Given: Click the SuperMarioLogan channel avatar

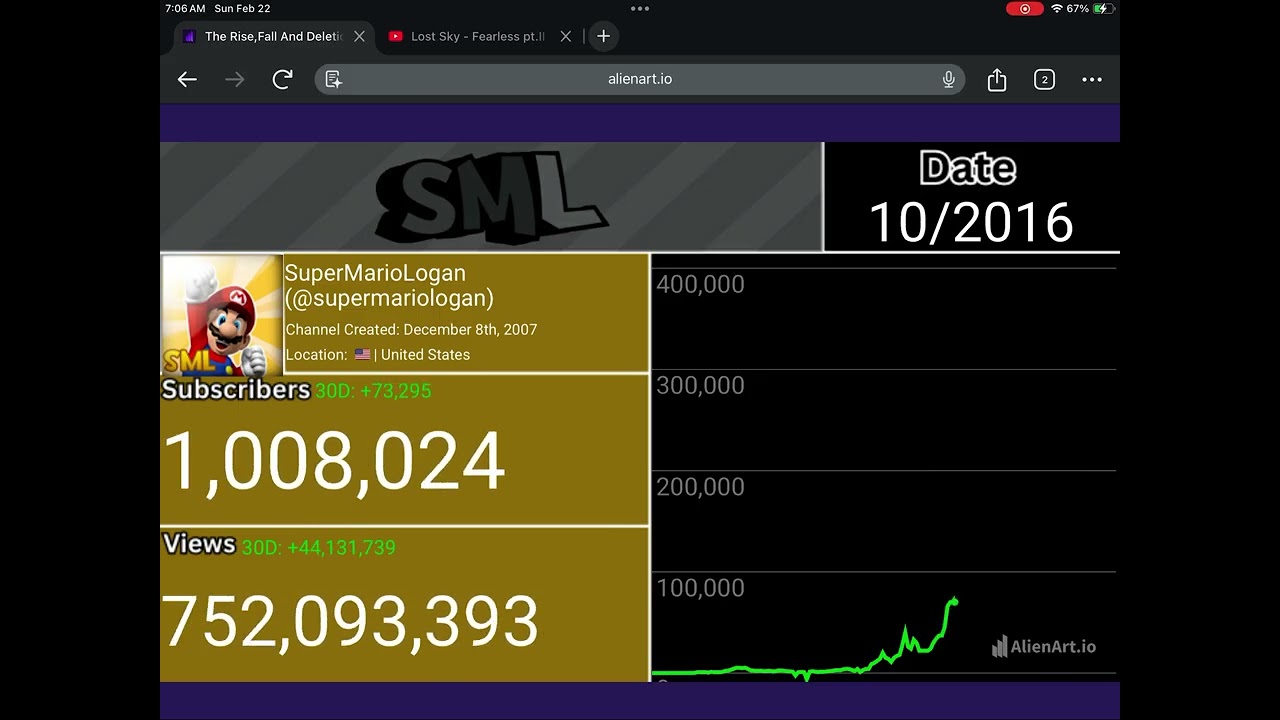Looking at the screenshot, I should [x=221, y=315].
